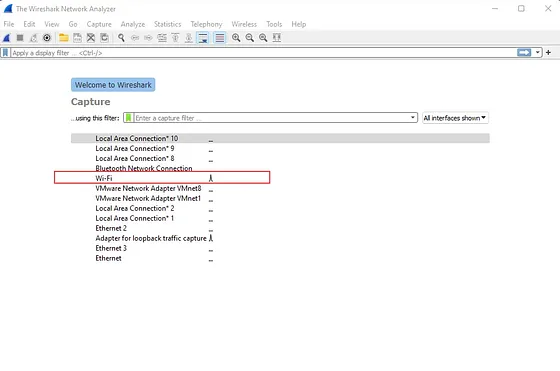Screen dimensions: 560x371
Task: Open a capture file folder icon
Action: (x=64, y=37)
